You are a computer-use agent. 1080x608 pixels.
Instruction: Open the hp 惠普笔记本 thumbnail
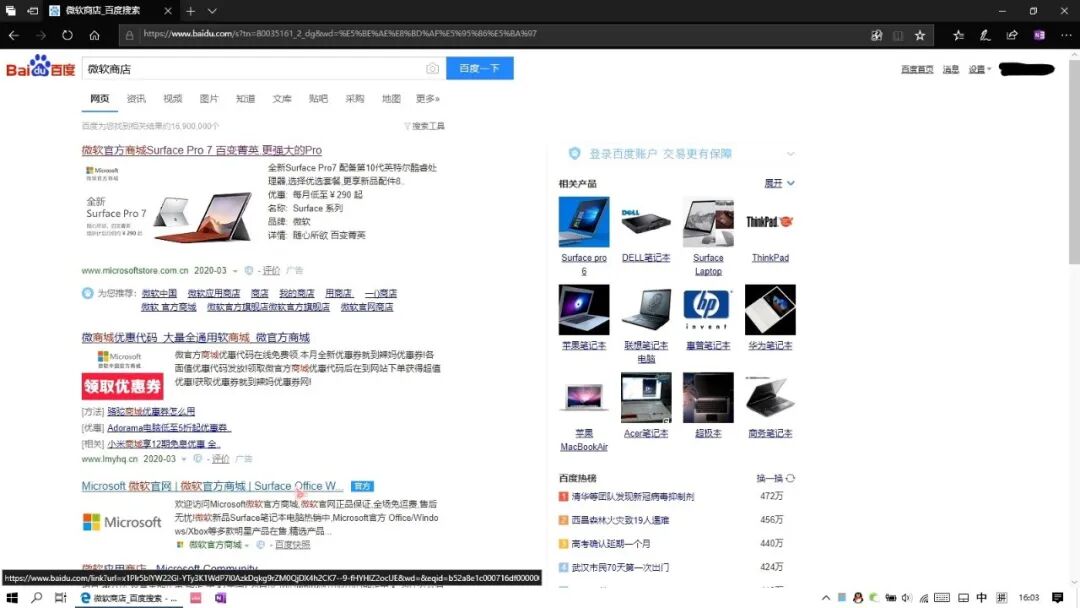[708, 310]
